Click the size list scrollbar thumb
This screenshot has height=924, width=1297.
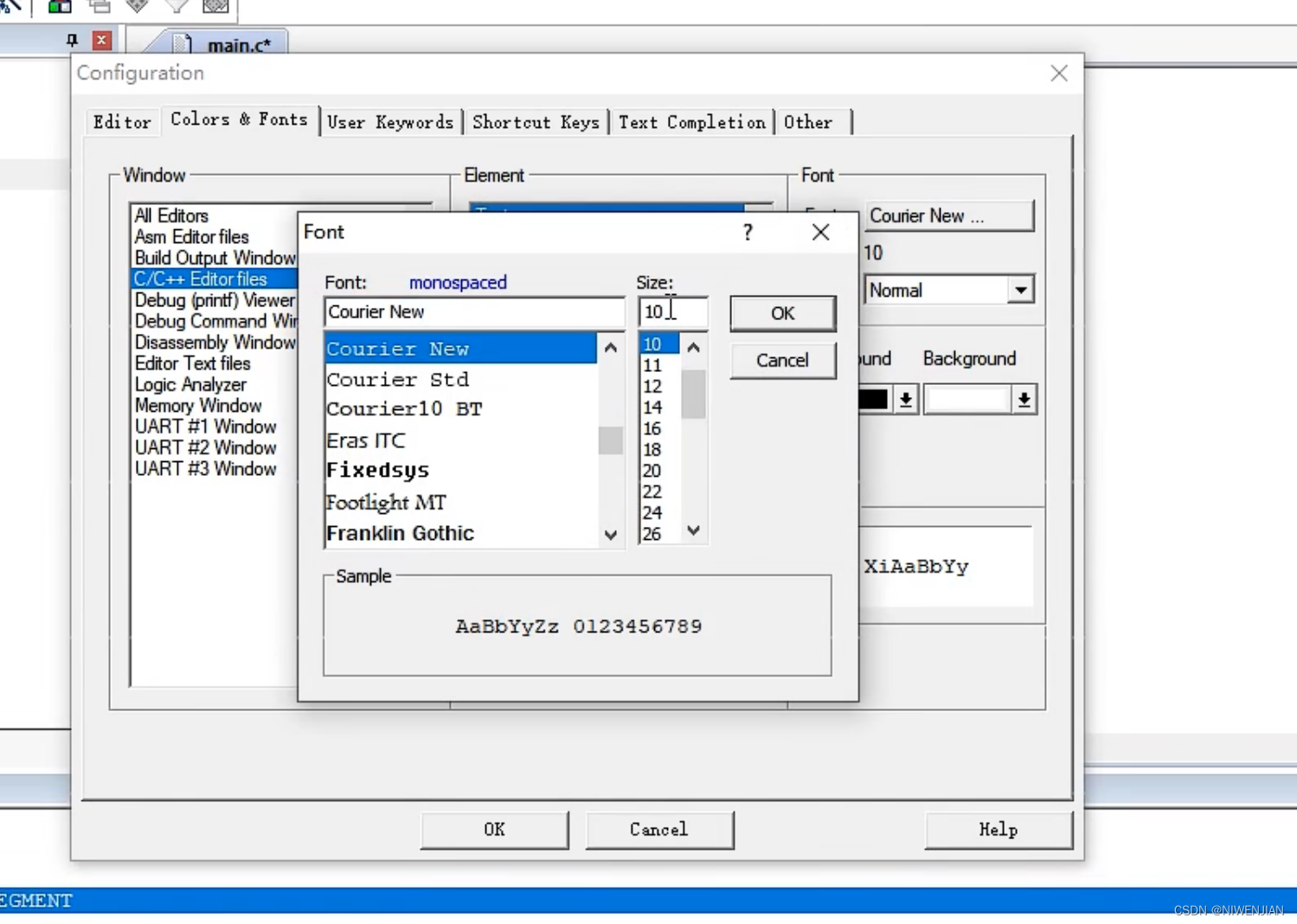(694, 395)
